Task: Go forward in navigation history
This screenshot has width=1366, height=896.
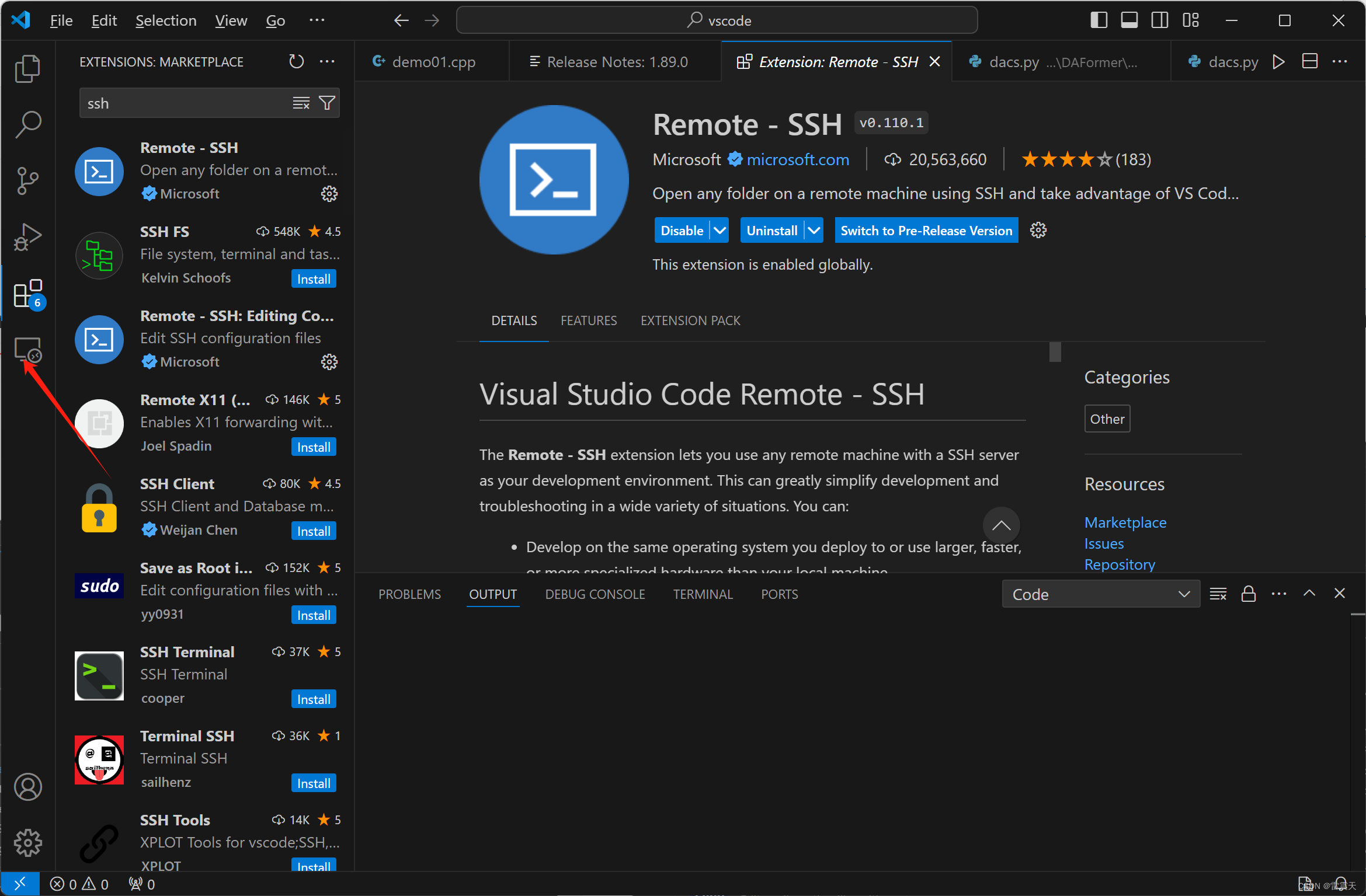Action: (432, 20)
